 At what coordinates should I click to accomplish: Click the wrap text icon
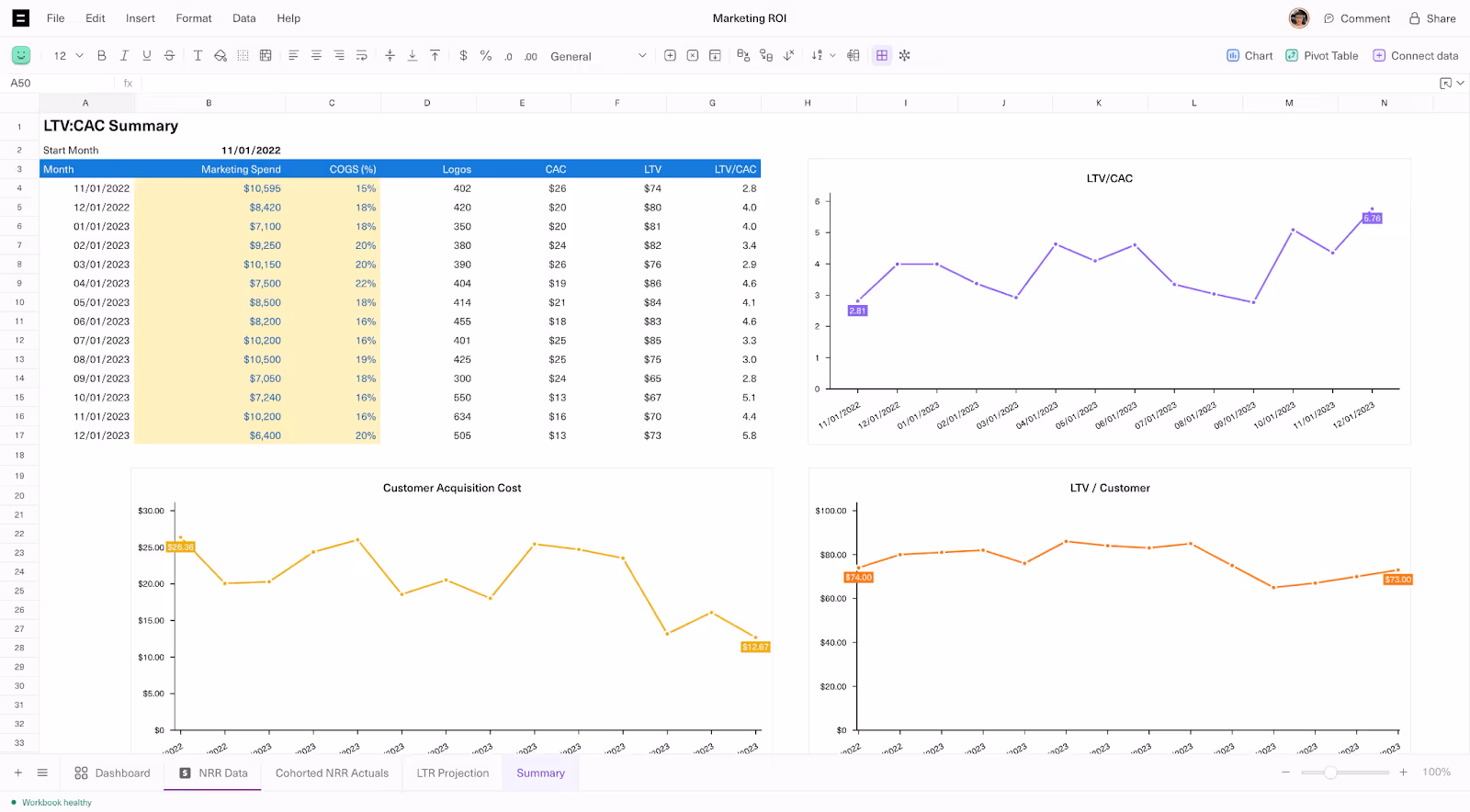click(x=362, y=56)
